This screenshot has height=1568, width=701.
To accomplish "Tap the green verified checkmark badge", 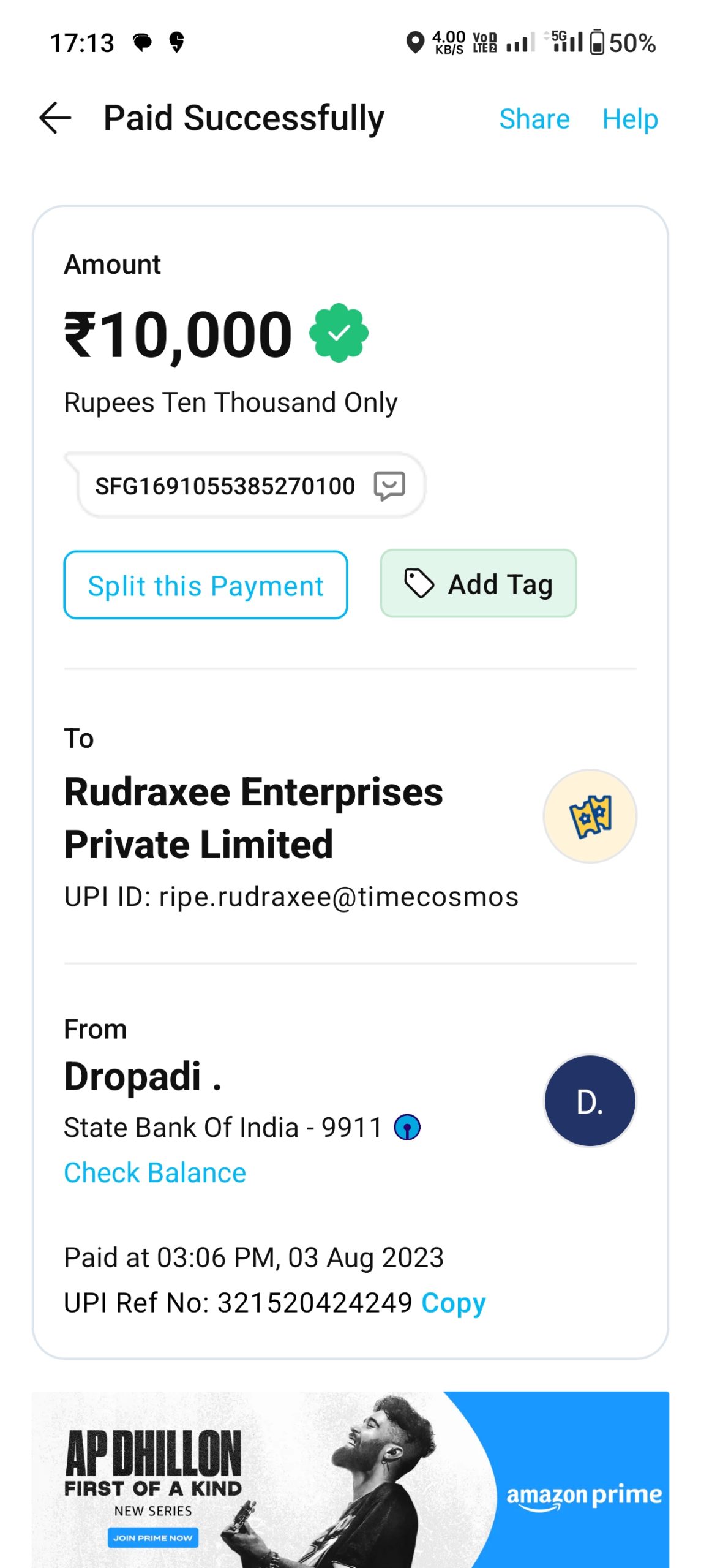I will click(x=339, y=333).
